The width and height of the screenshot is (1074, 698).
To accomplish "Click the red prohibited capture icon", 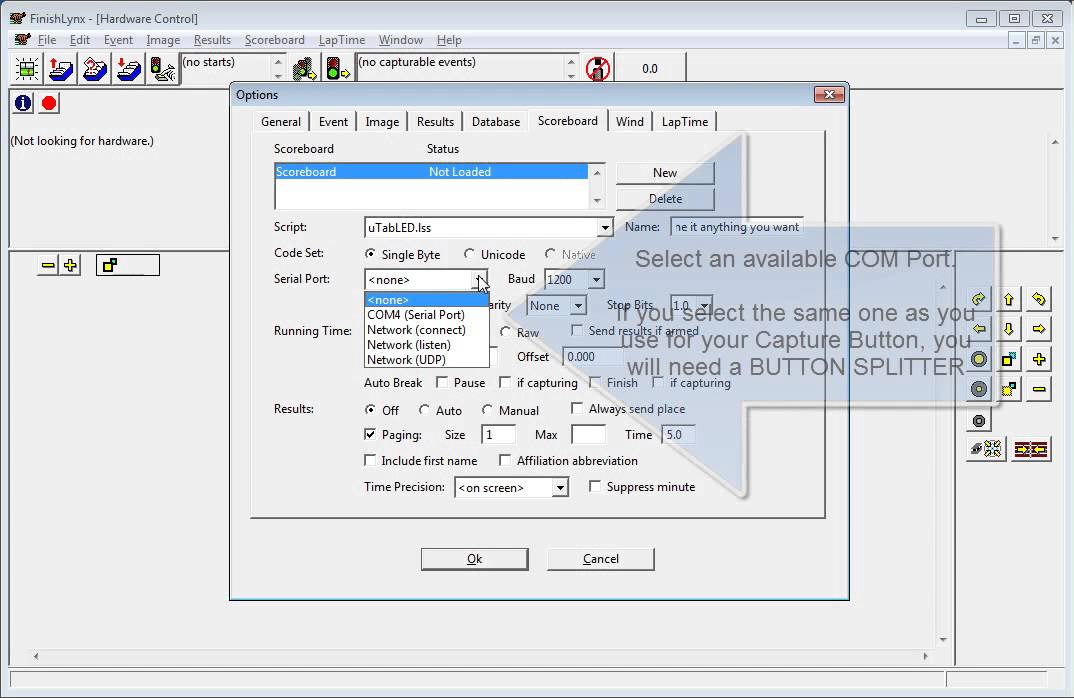I will click(598, 68).
